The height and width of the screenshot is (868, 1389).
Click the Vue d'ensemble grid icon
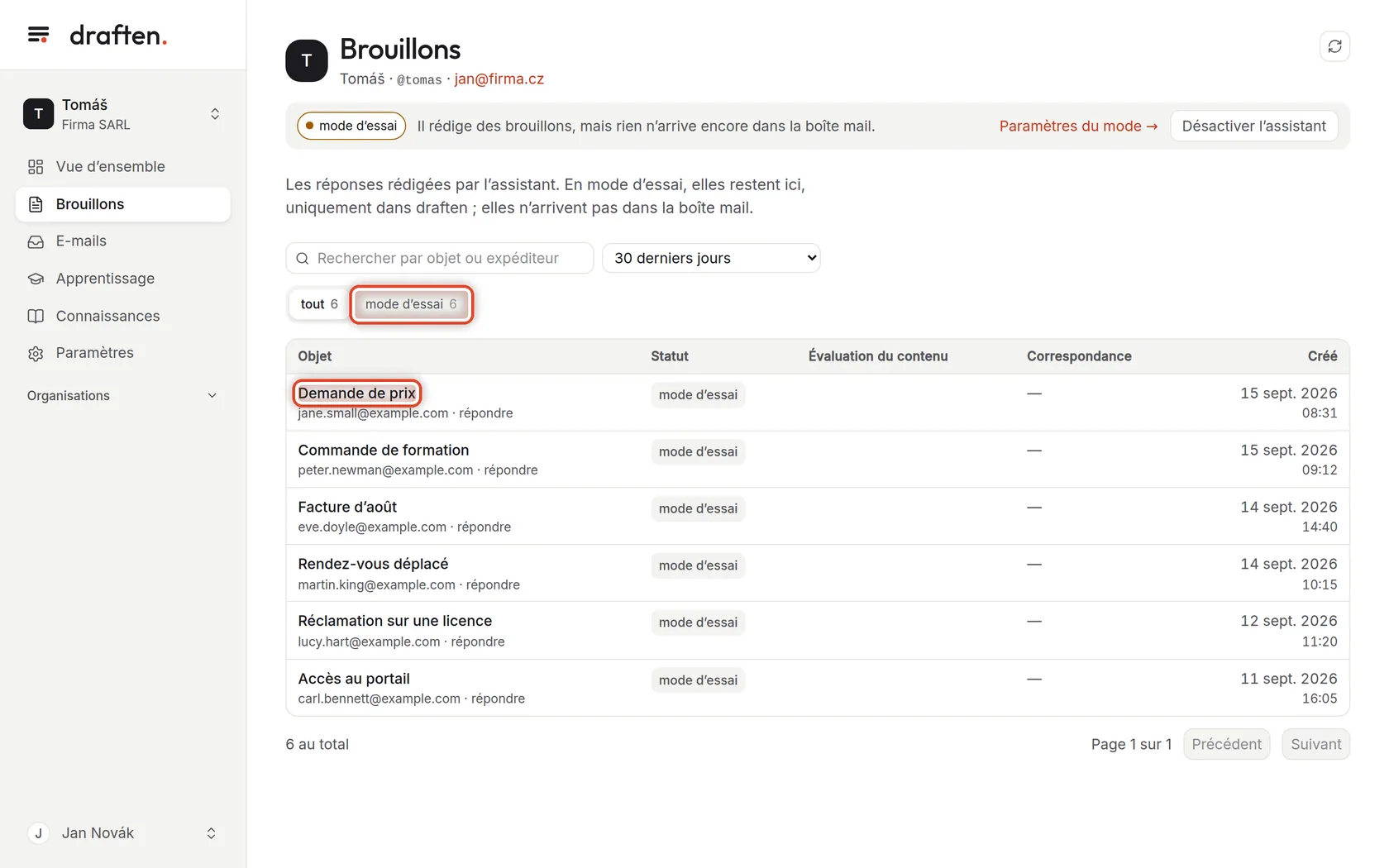point(36,167)
